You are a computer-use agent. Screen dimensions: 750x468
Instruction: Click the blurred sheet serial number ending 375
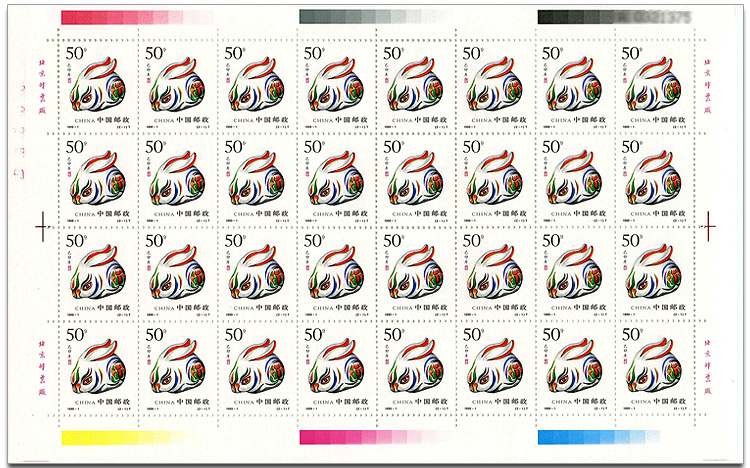655,18
